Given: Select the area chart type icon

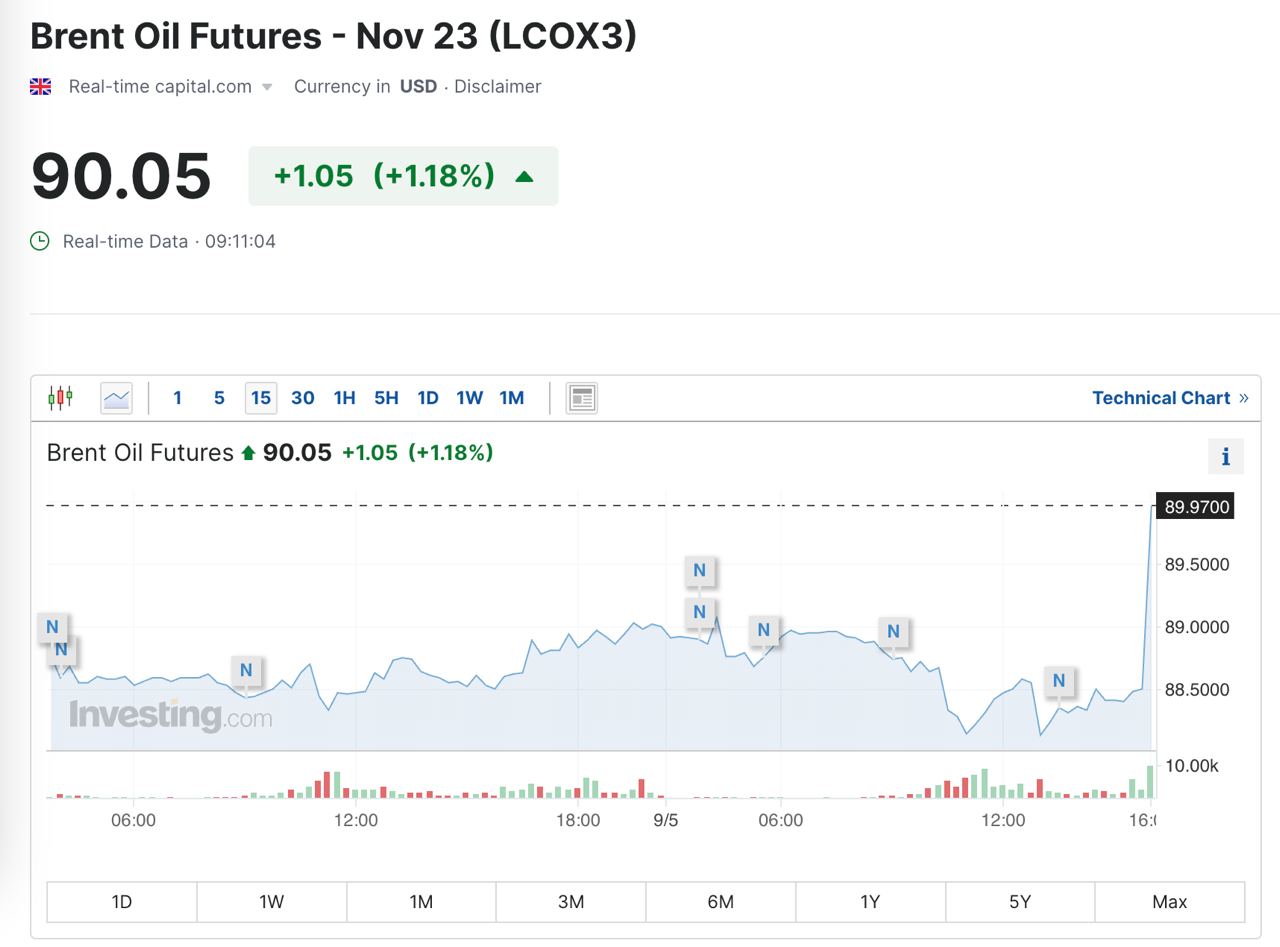Looking at the screenshot, I should pos(116,398).
